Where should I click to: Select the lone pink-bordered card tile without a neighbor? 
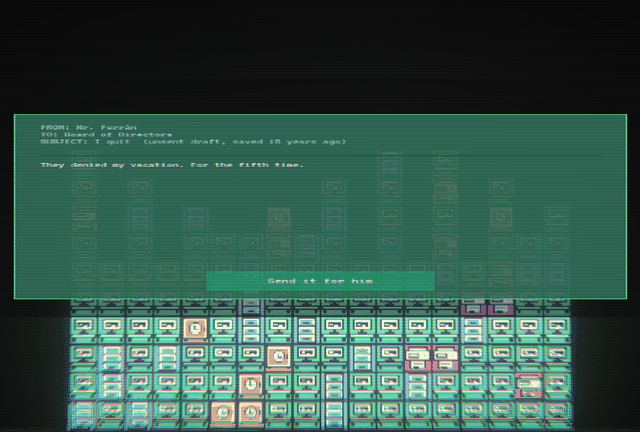click(529, 385)
